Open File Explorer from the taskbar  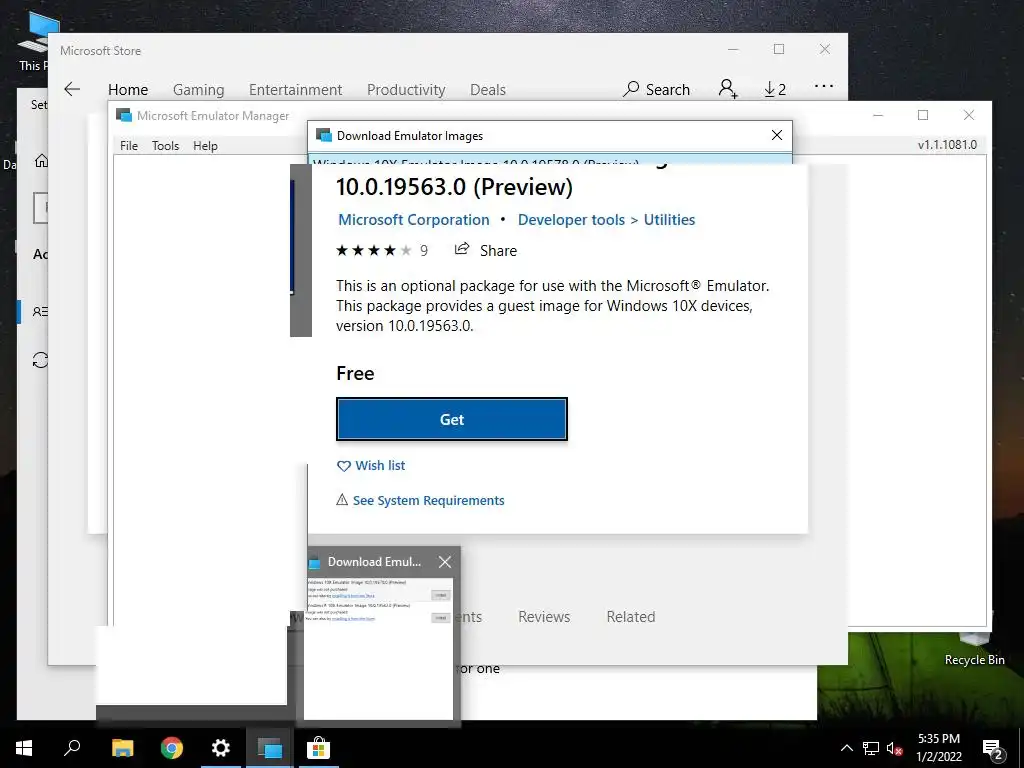point(122,748)
